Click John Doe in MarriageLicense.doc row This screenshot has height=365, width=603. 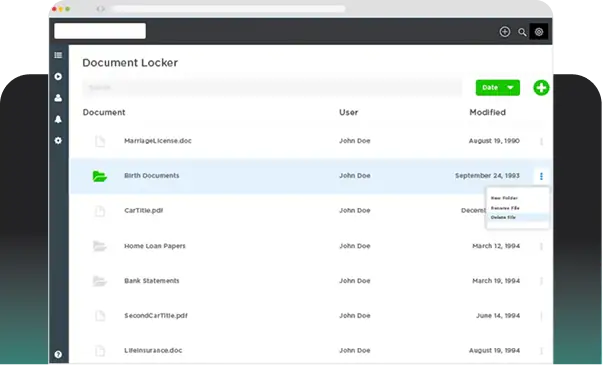(x=355, y=141)
